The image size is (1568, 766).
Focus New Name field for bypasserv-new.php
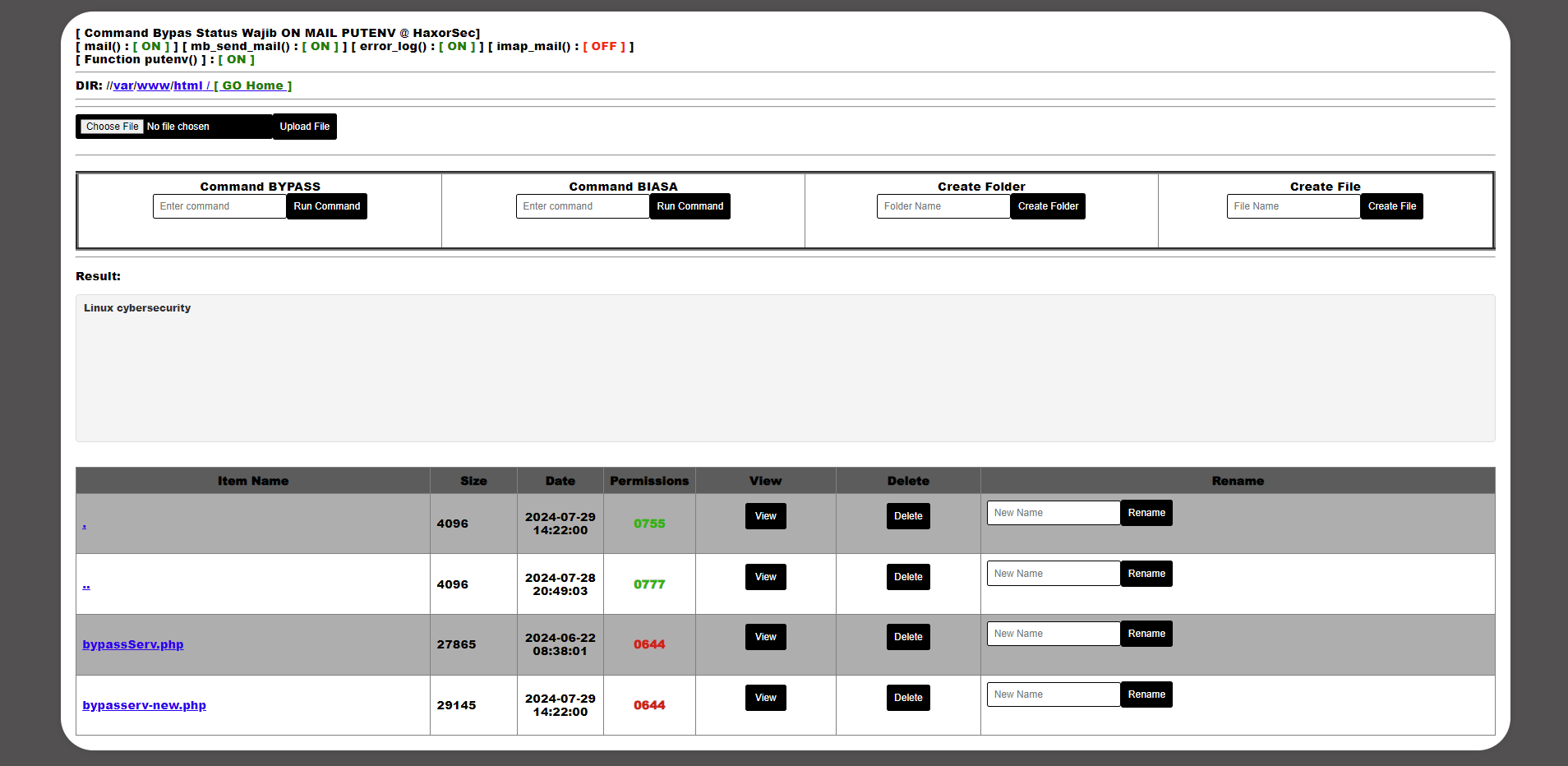tap(1054, 694)
